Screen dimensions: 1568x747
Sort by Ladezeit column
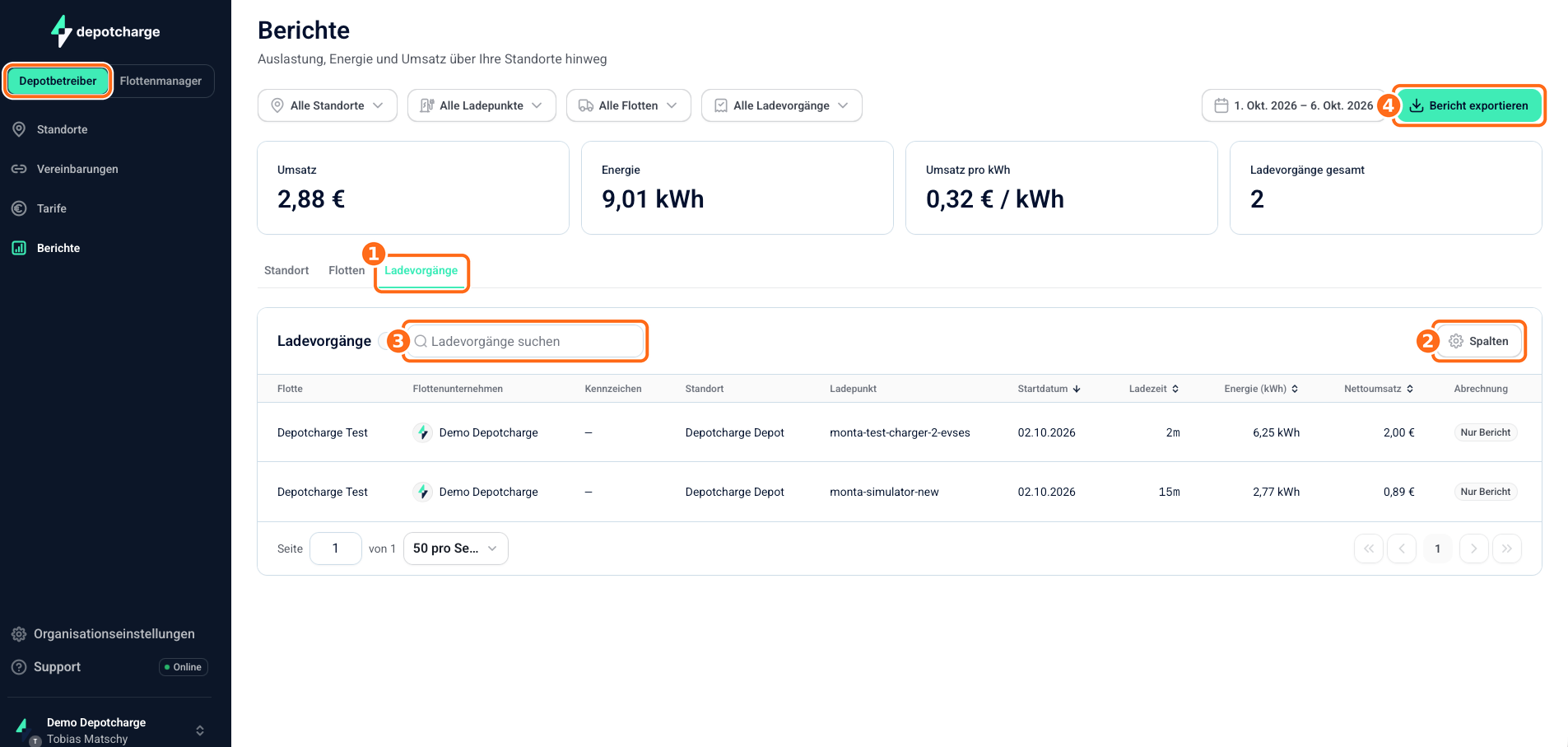[1154, 389]
